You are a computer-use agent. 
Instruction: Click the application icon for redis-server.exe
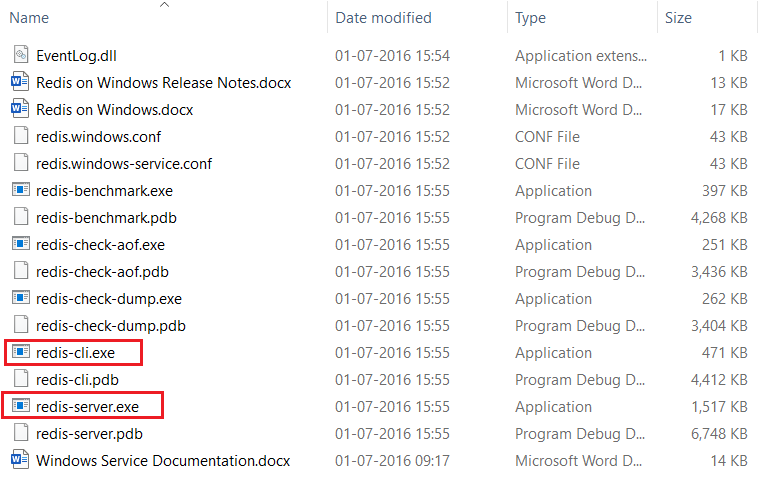(20, 405)
